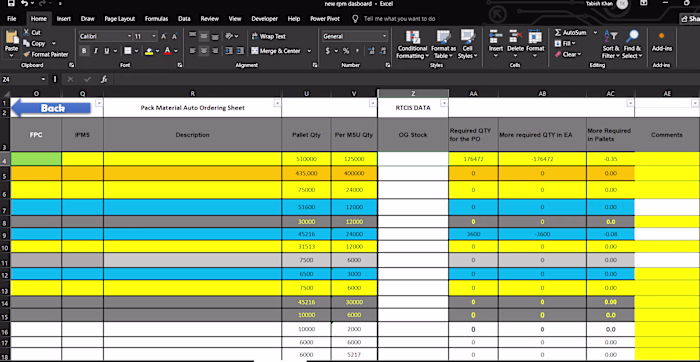Switch to the Power Pivot tab
This screenshot has height=362, width=700.
(x=325, y=19)
